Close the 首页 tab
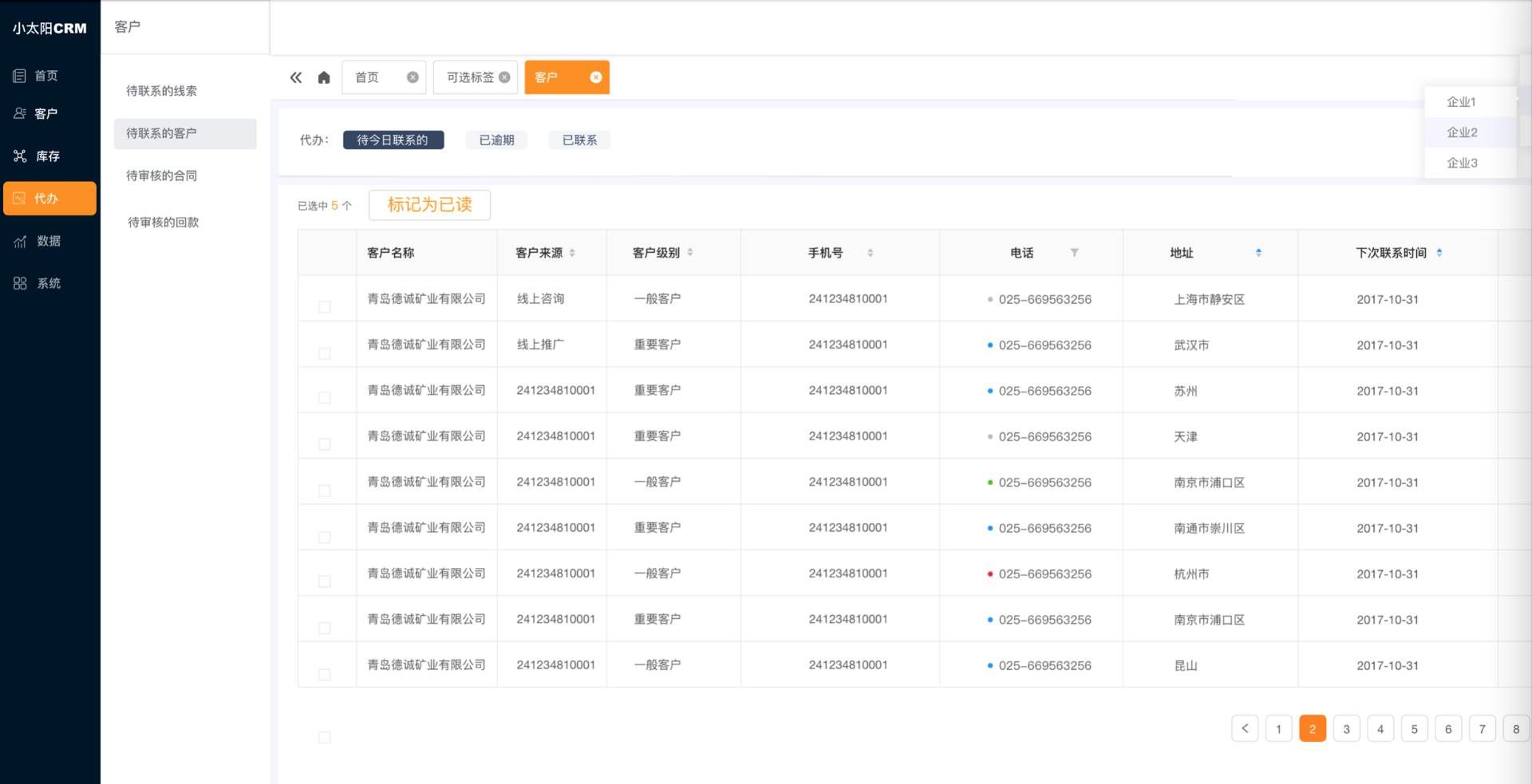The width and height of the screenshot is (1532, 784). [x=413, y=77]
